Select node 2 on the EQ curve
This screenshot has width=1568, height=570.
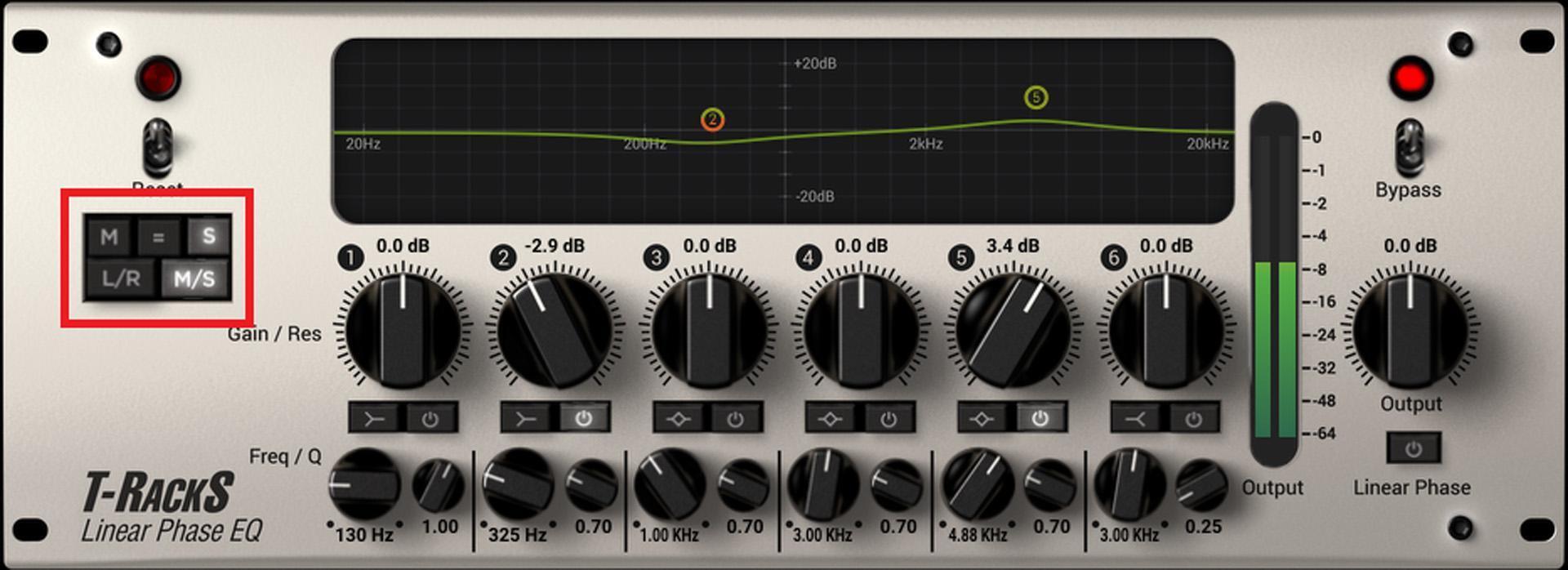tap(712, 120)
